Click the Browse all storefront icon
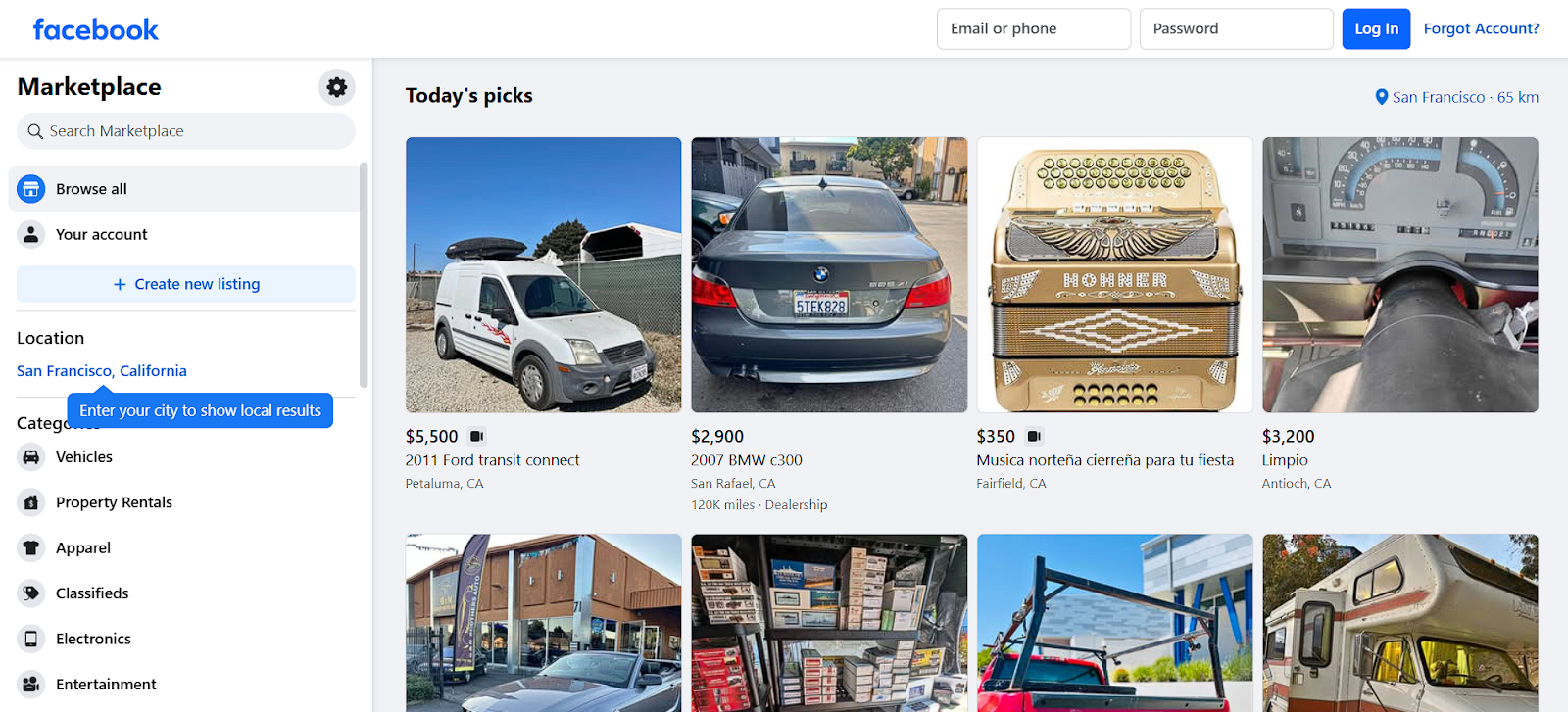This screenshot has height=712, width=1568. (x=31, y=189)
